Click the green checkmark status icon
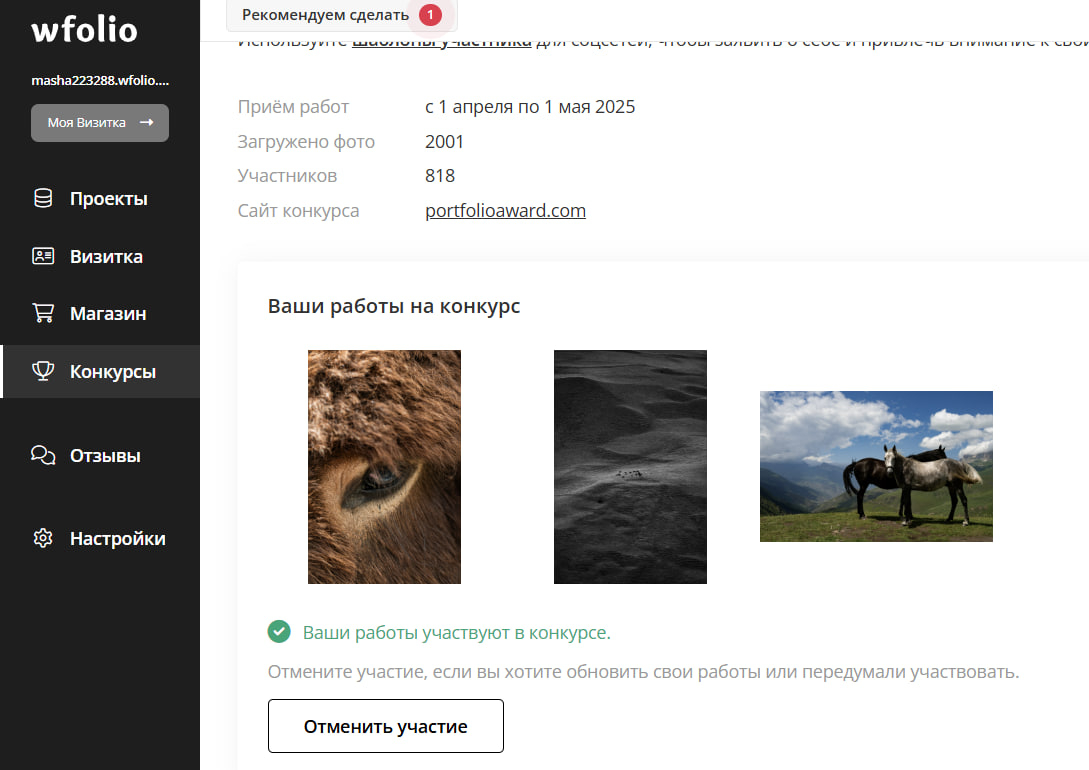1089x770 pixels. [x=279, y=632]
